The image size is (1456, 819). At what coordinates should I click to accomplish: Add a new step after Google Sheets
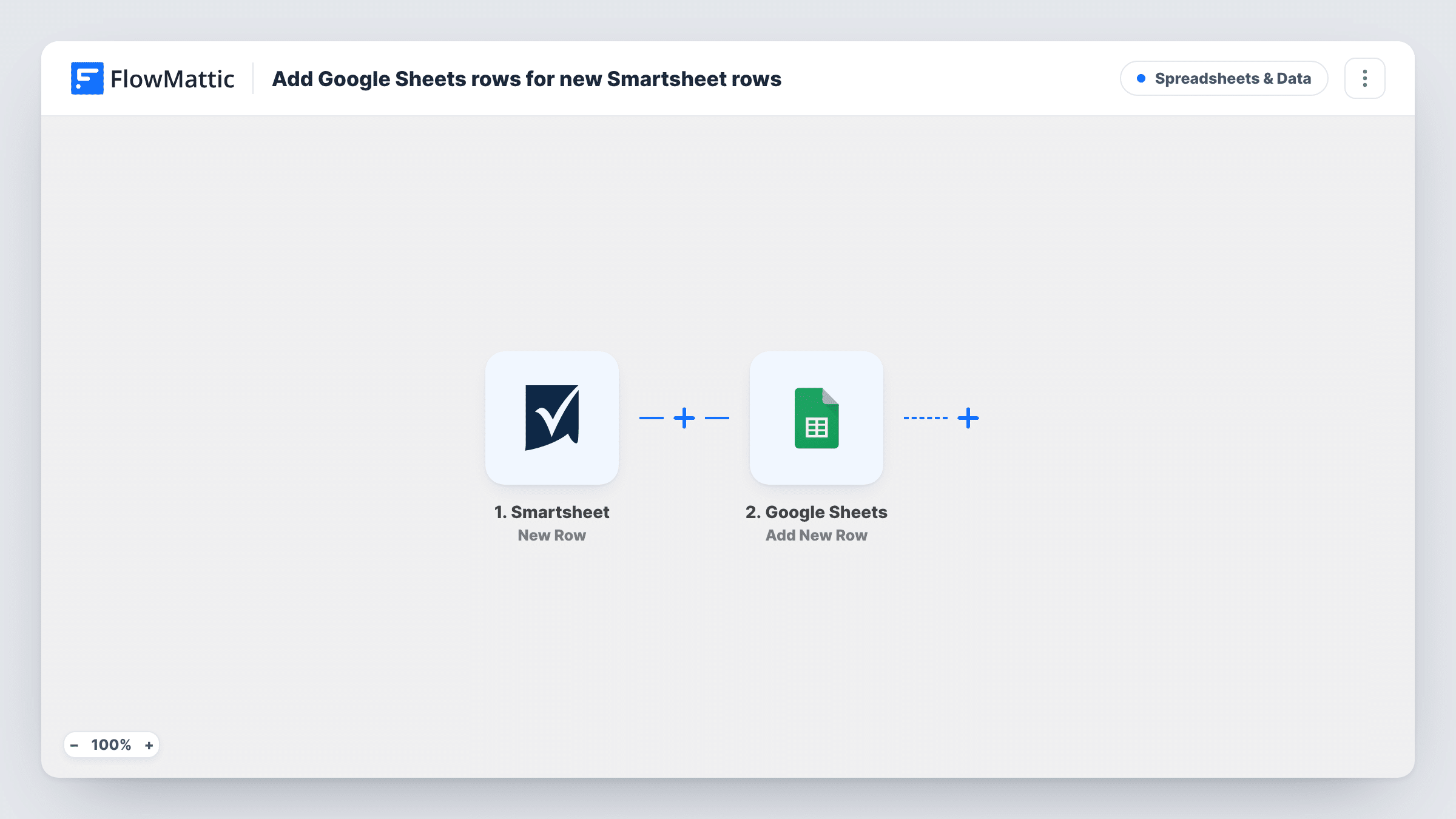968,417
